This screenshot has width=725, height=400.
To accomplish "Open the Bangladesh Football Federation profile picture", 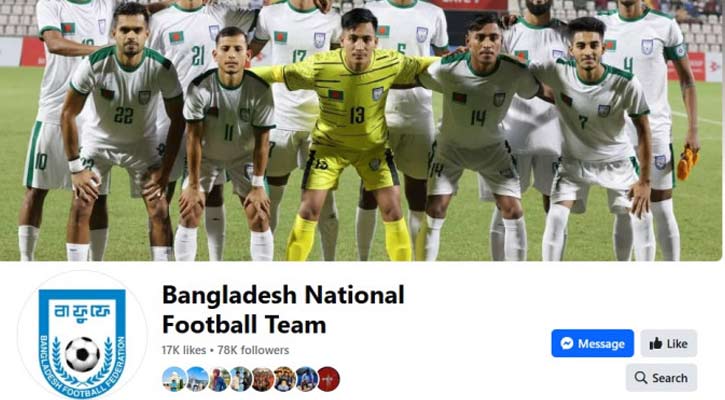I will 82,336.
